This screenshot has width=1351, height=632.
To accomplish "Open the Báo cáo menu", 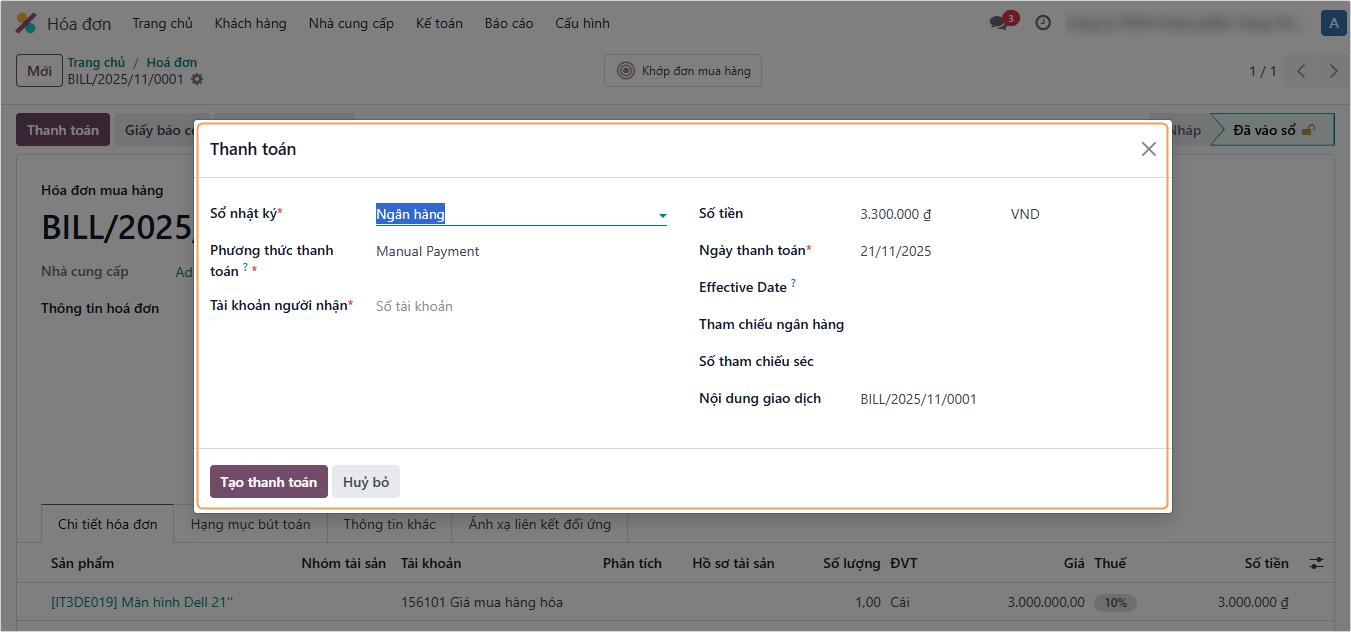I will [x=509, y=23].
